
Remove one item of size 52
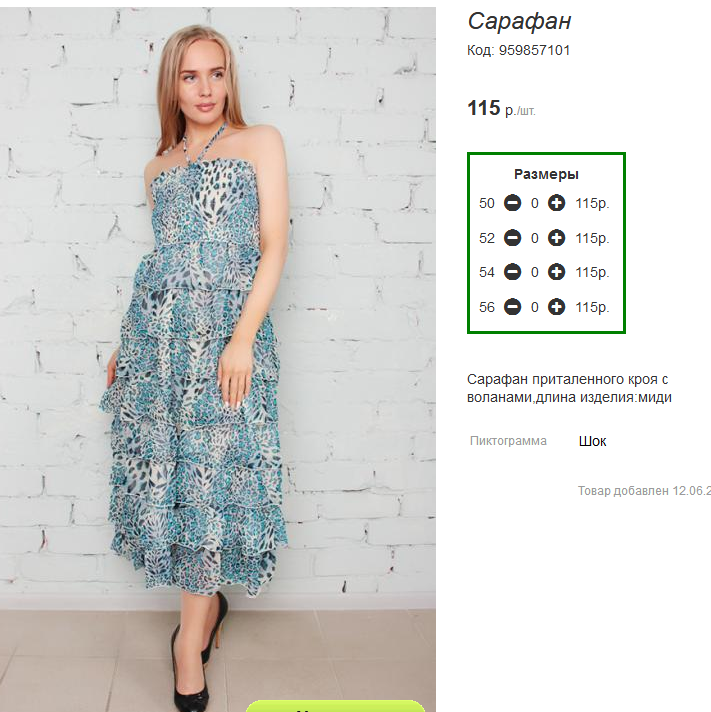[x=513, y=238]
